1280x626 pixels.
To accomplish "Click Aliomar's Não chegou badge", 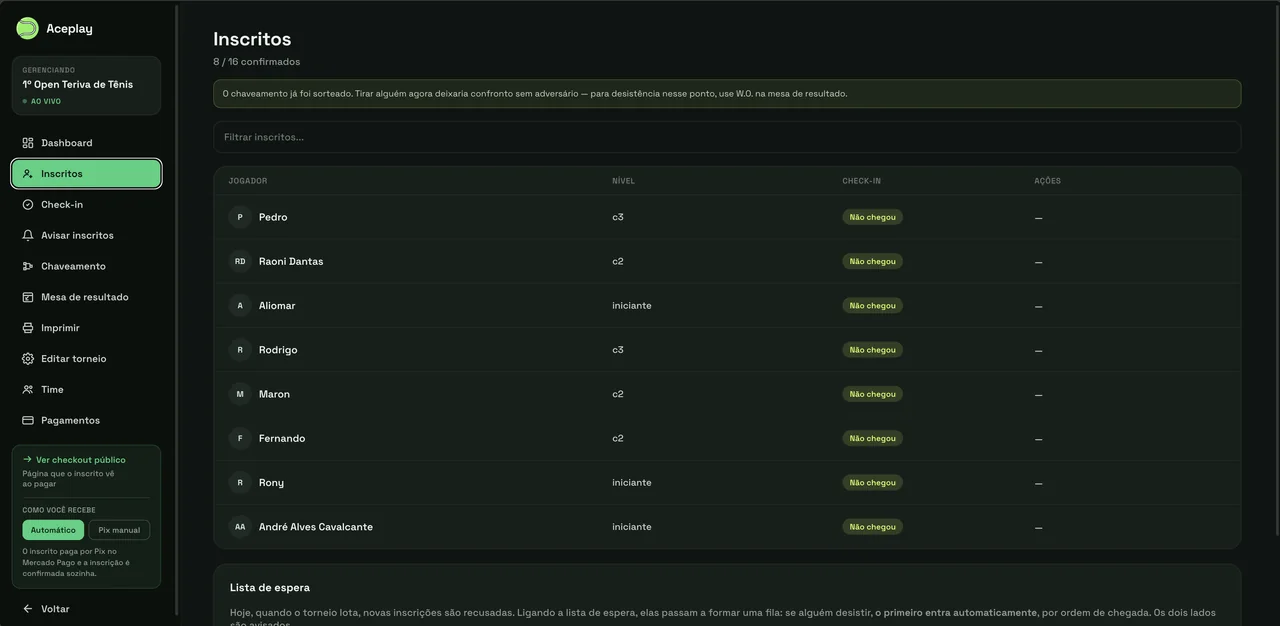I will [872, 305].
